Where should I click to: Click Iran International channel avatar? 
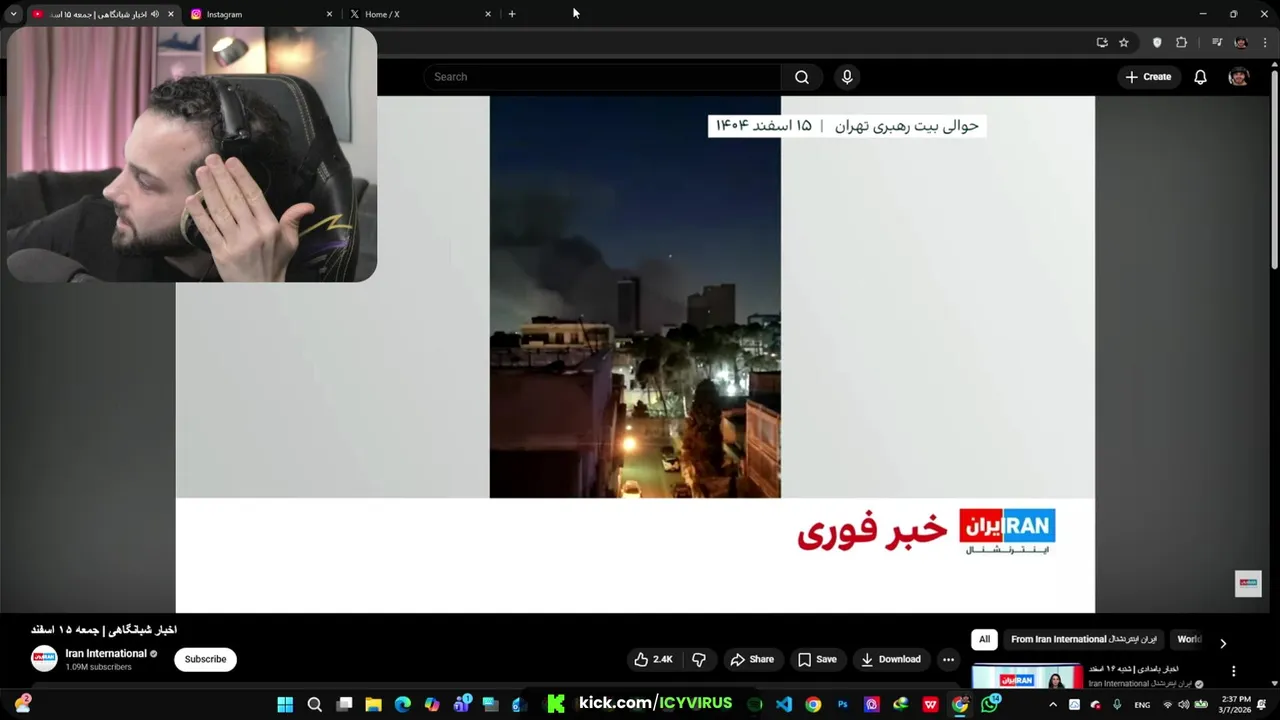44,658
